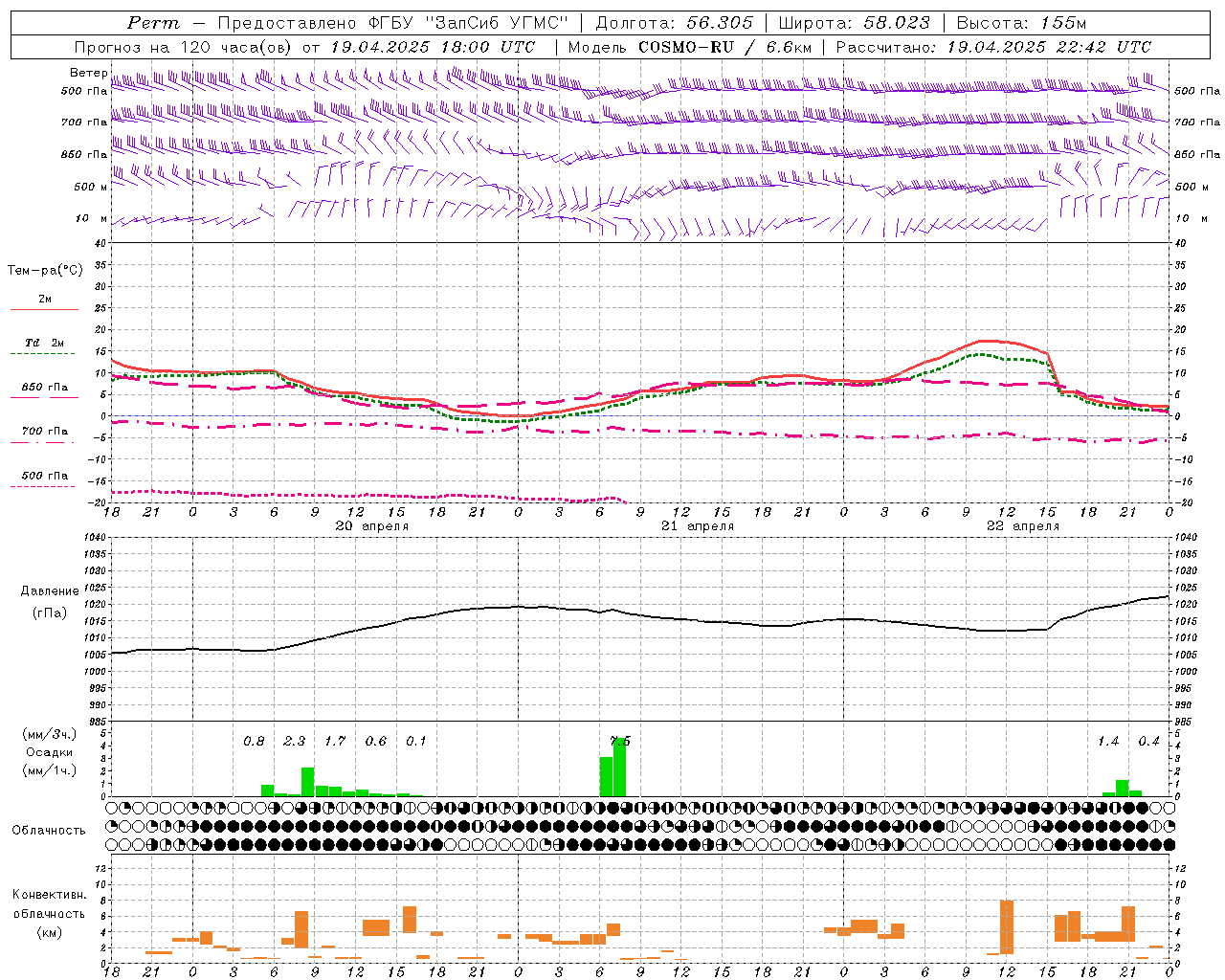Click the precipitation value "1.7"
The height and width of the screenshot is (980, 1225).
click(x=335, y=742)
